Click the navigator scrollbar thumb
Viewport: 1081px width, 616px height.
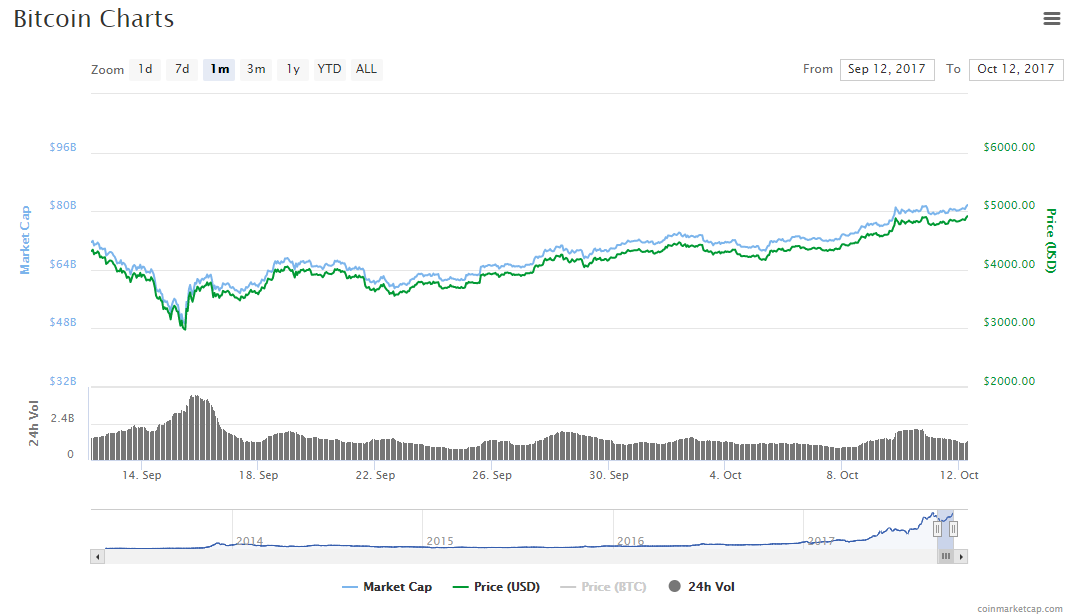[x=945, y=556]
